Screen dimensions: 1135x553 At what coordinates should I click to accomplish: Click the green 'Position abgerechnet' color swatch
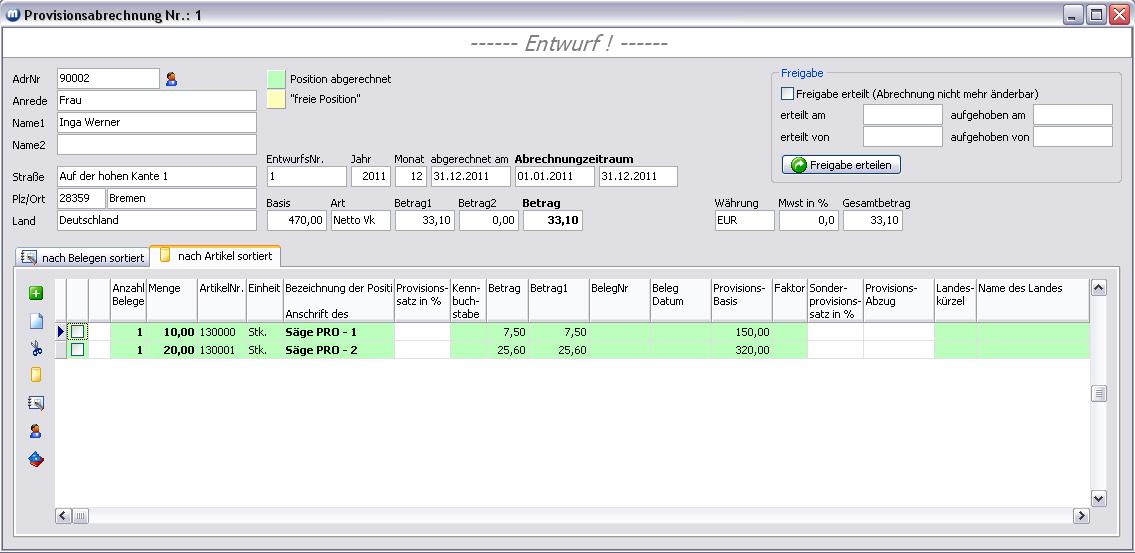(x=276, y=79)
